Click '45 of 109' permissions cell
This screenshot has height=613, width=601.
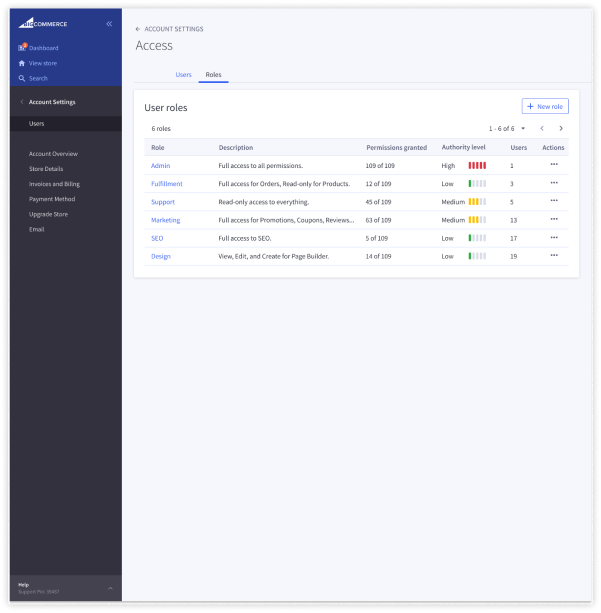point(378,202)
